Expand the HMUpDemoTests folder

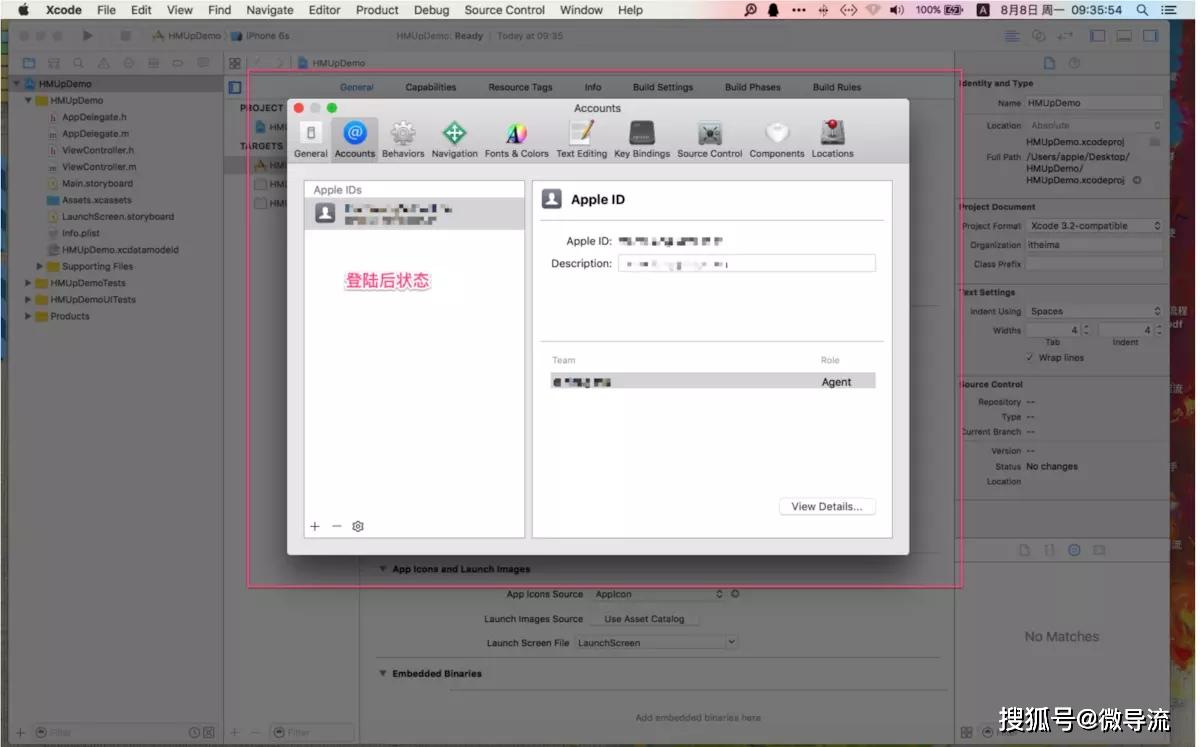[29, 283]
